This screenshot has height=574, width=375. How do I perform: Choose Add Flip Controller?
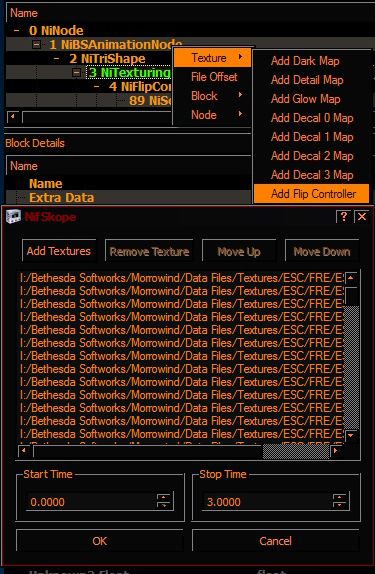pyautogui.click(x=311, y=194)
